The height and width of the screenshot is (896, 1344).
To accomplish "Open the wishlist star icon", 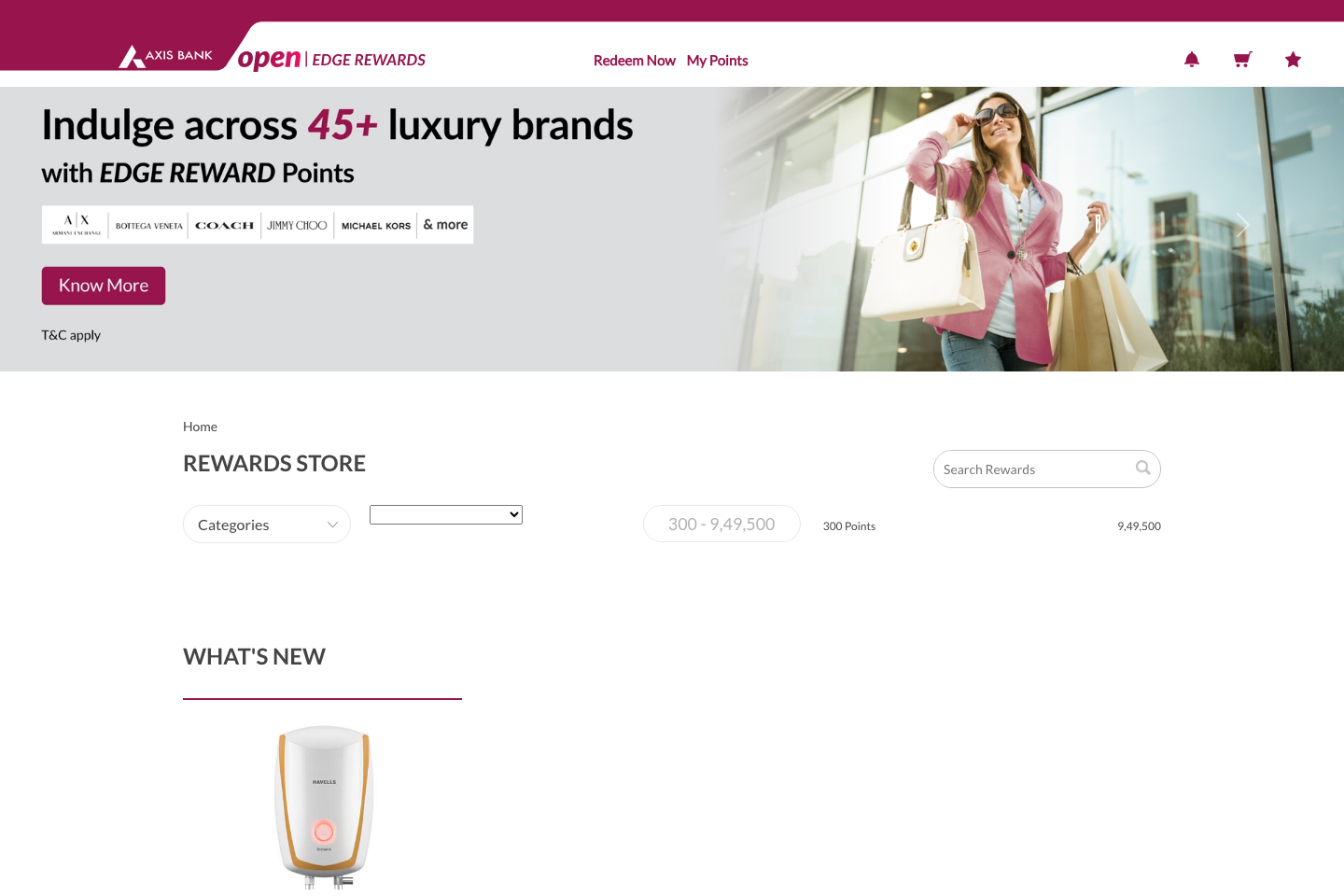I will click(x=1293, y=60).
